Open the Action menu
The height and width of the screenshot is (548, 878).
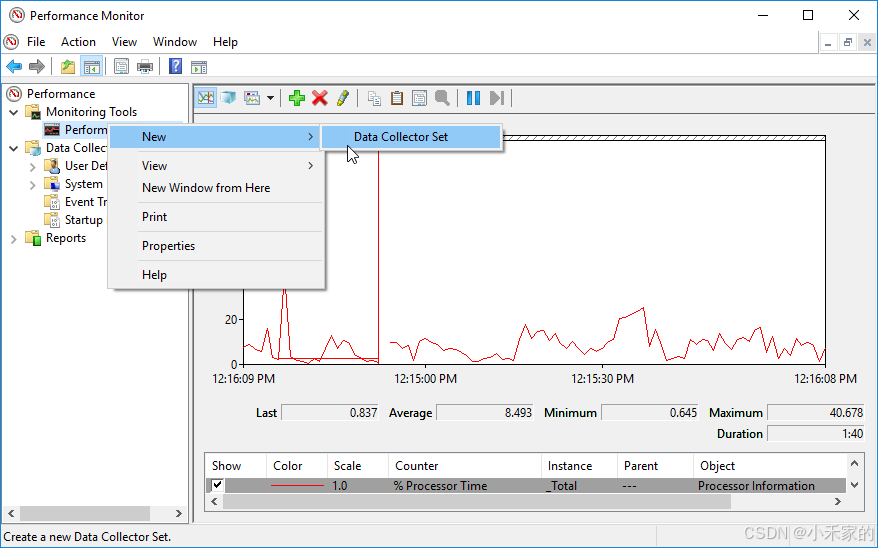(78, 42)
